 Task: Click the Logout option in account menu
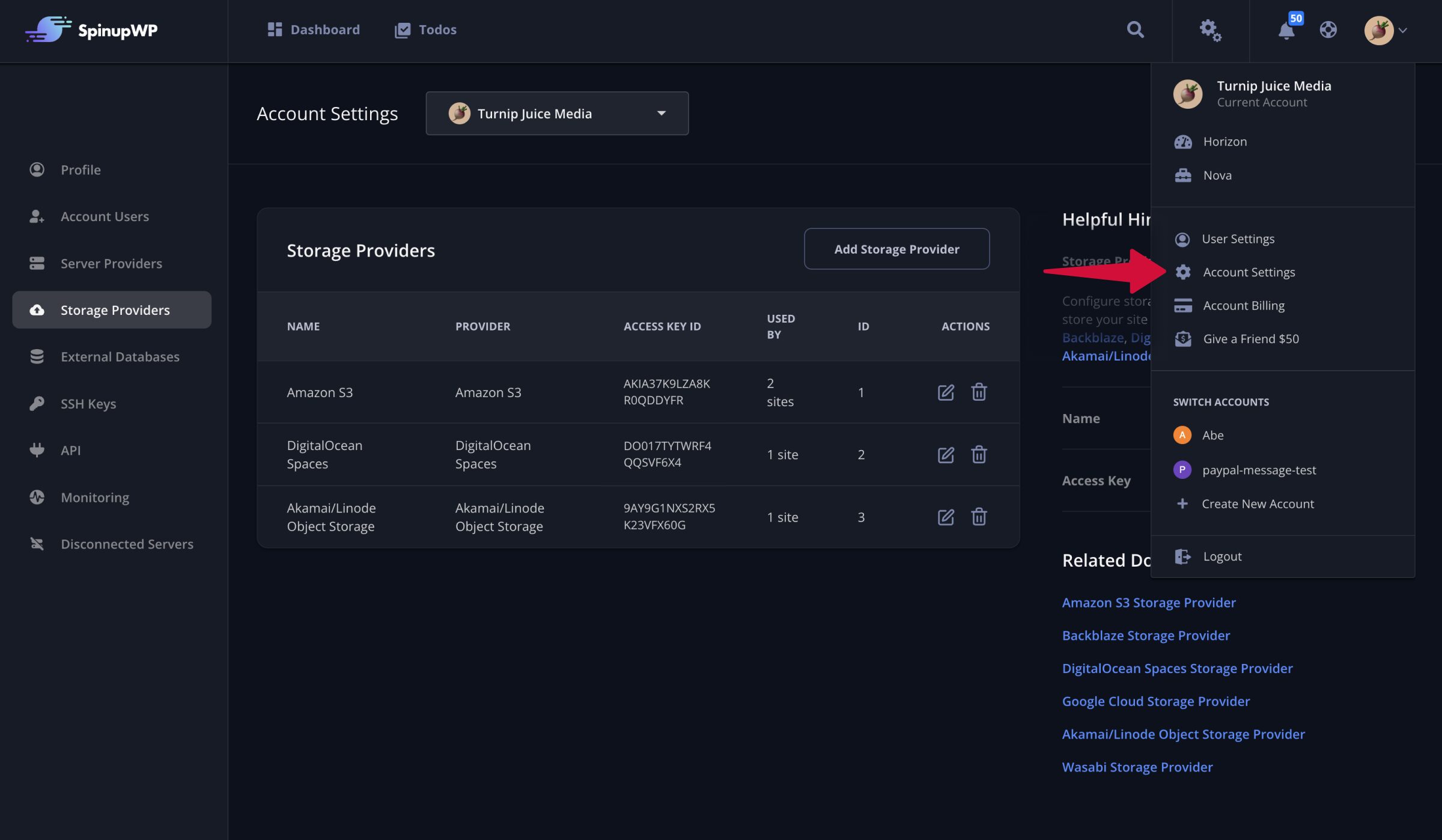click(x=1222, y=556)
